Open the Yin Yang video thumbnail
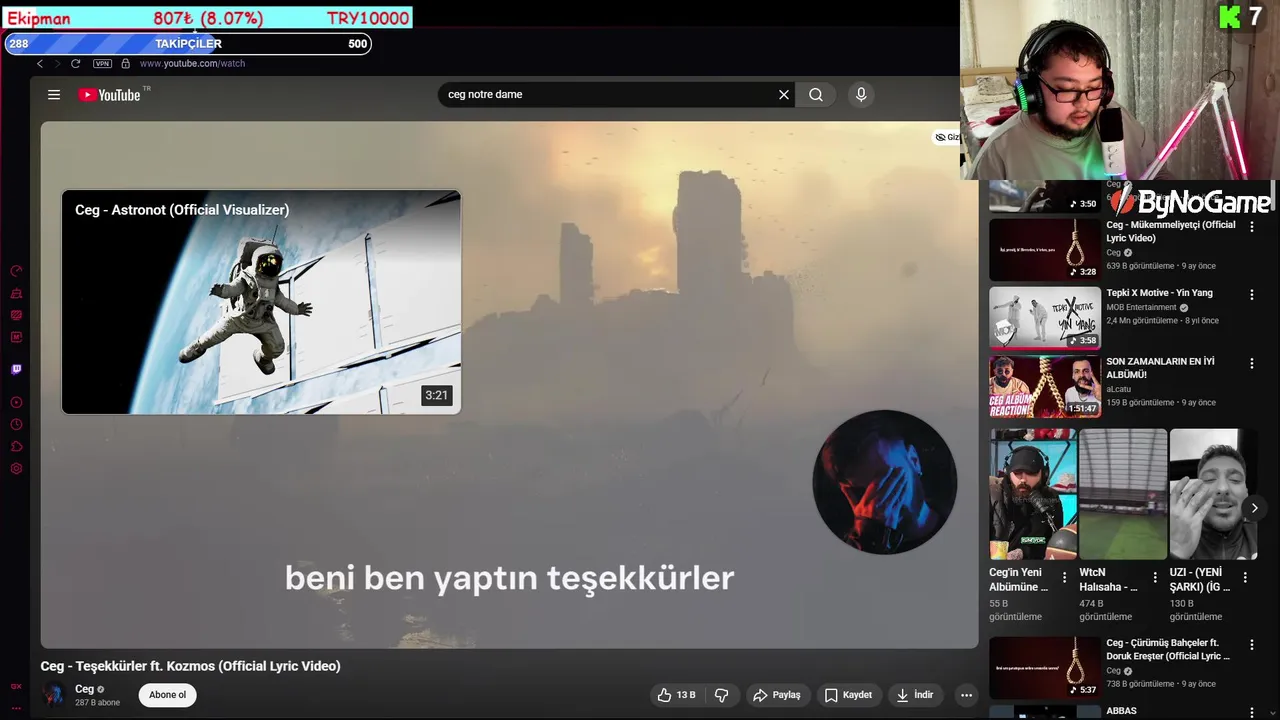 point(1045,317)
